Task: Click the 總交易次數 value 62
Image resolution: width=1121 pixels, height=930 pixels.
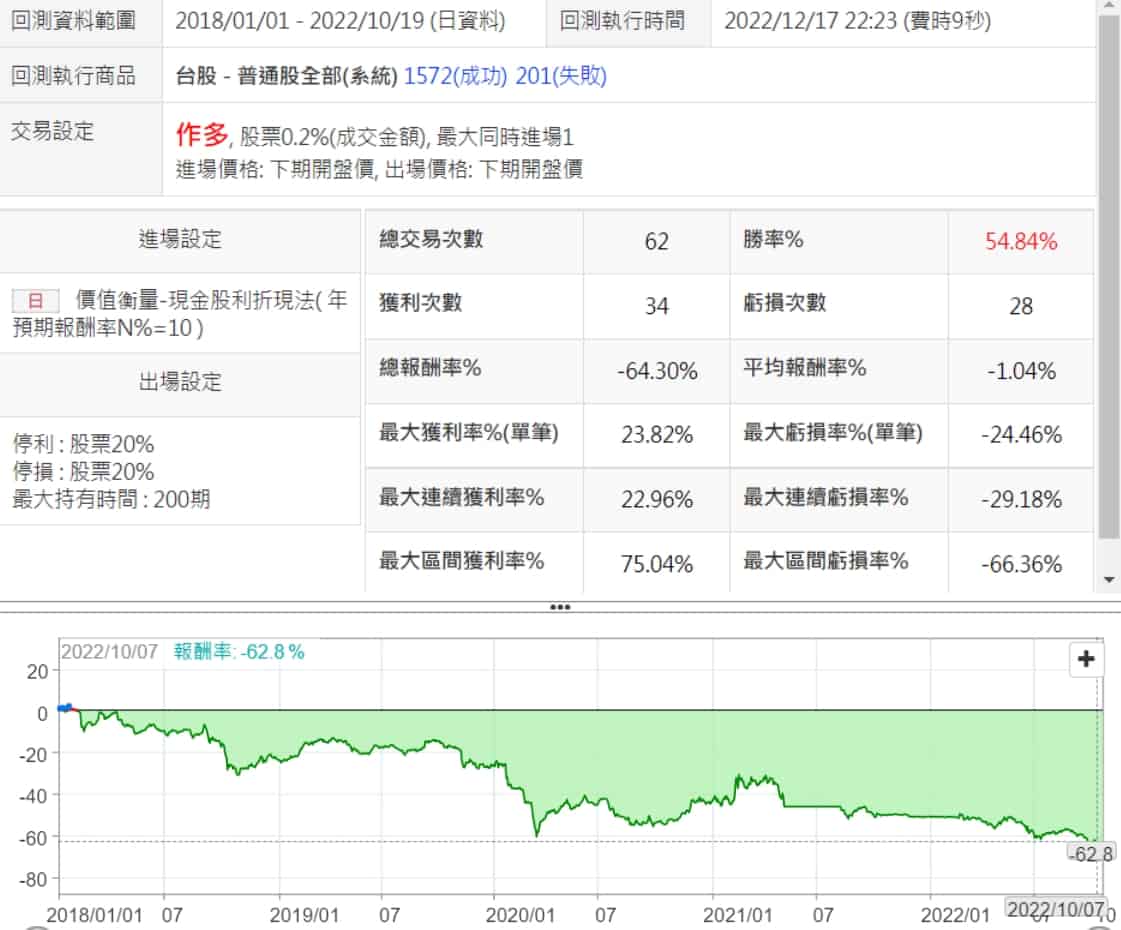Action: (x=657, y=241)
